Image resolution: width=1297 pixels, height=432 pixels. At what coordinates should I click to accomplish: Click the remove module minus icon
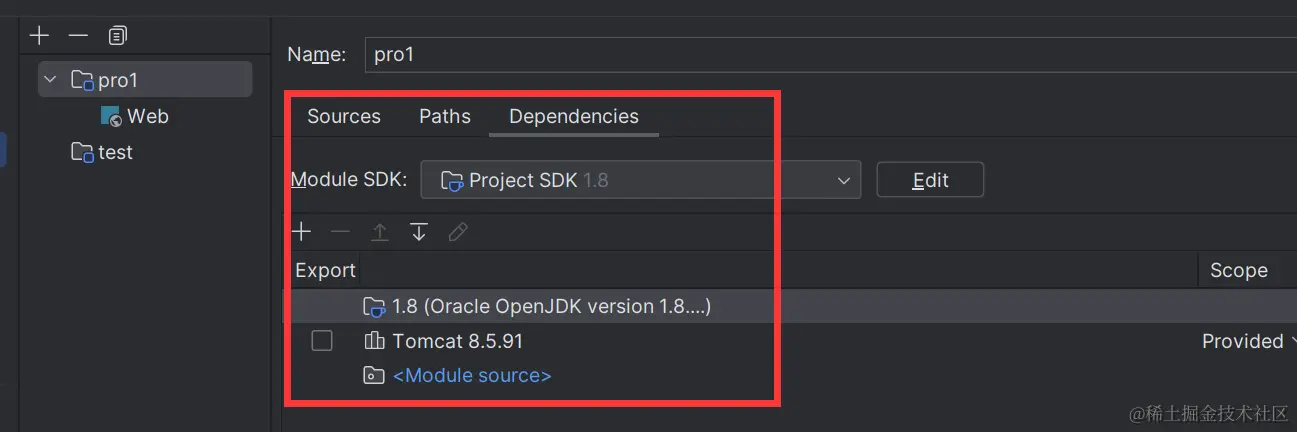coord(78,36)
